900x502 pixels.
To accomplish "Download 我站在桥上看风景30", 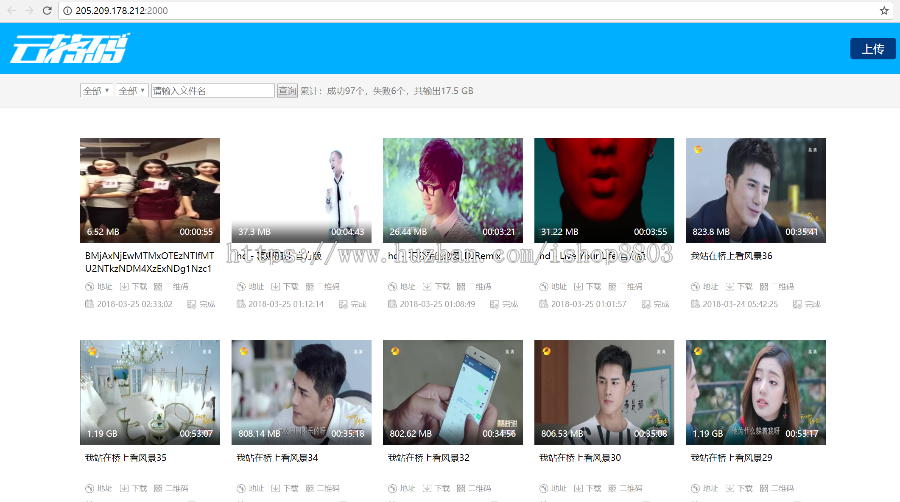I will (587, 488).
